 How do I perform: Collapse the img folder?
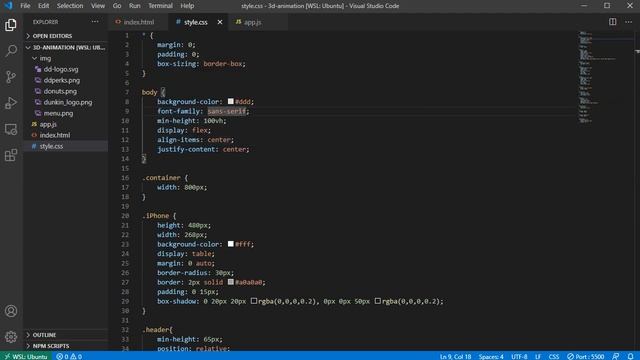[x=45, y=58]
